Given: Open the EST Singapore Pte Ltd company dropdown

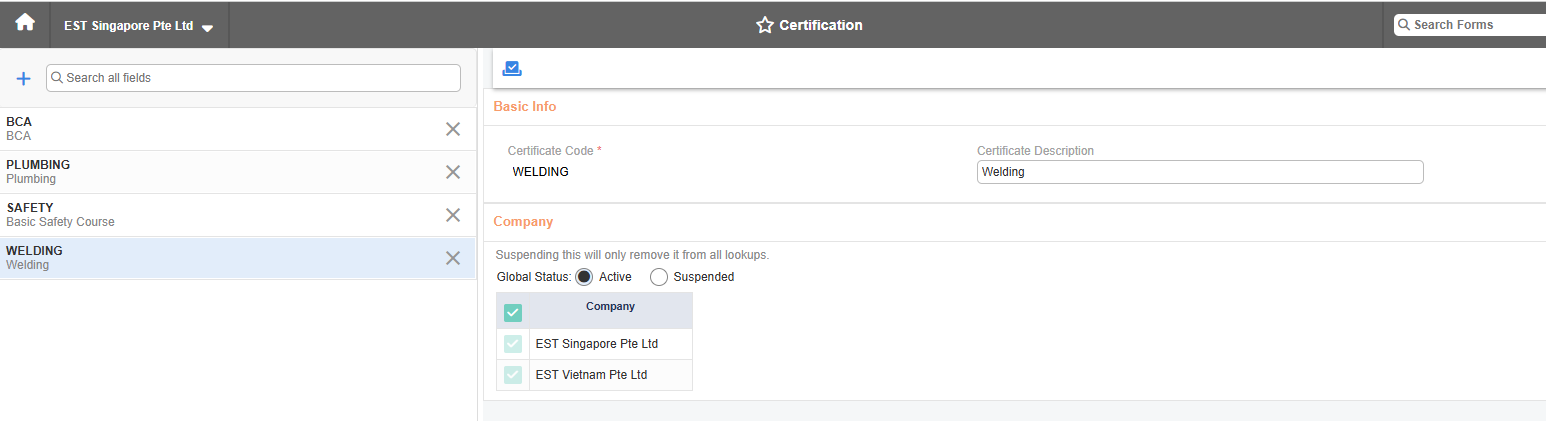Looking at the screenshot, I should [x=138, y=26].
